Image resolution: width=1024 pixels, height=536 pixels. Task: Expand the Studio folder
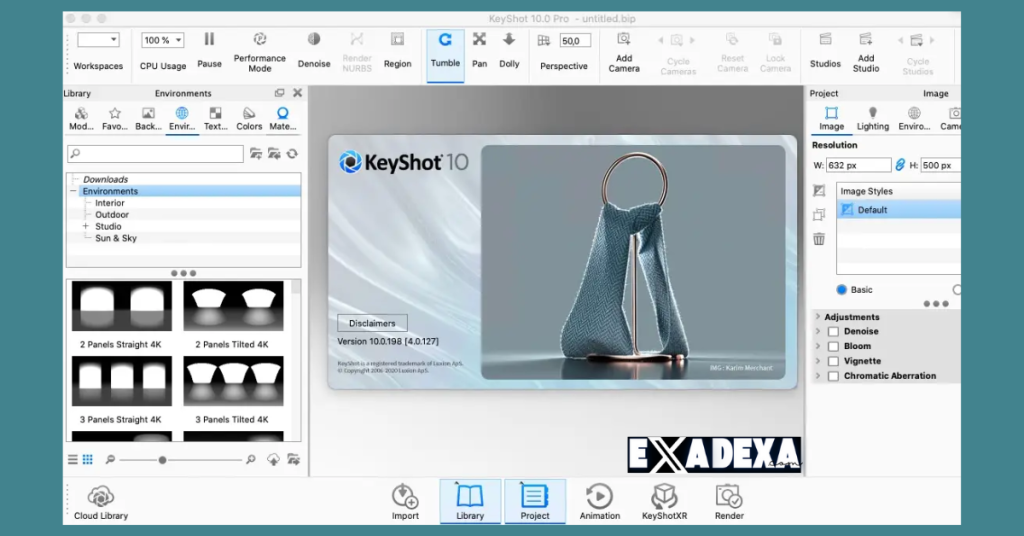85,226
